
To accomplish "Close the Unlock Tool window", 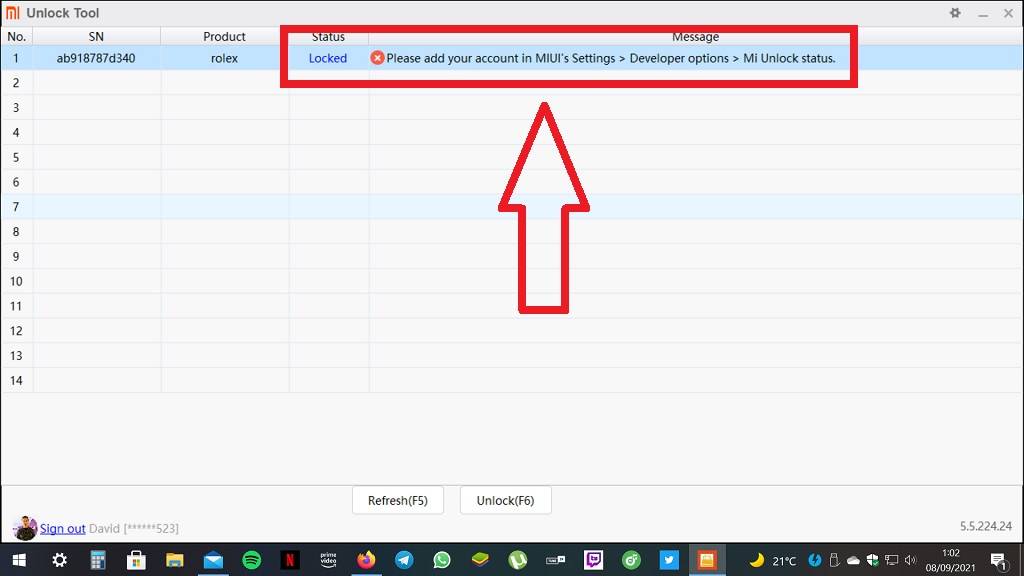I will (x=1008, y=13).
